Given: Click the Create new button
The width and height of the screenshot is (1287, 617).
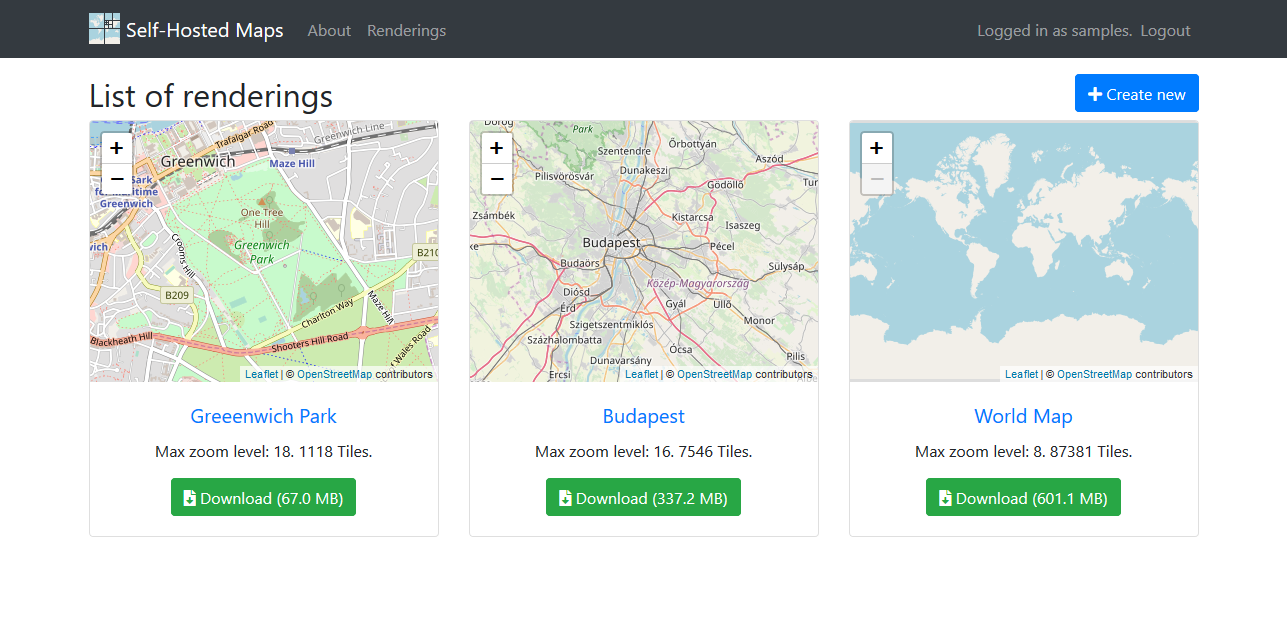Looking at the screenshot, I should [1136, 92].
